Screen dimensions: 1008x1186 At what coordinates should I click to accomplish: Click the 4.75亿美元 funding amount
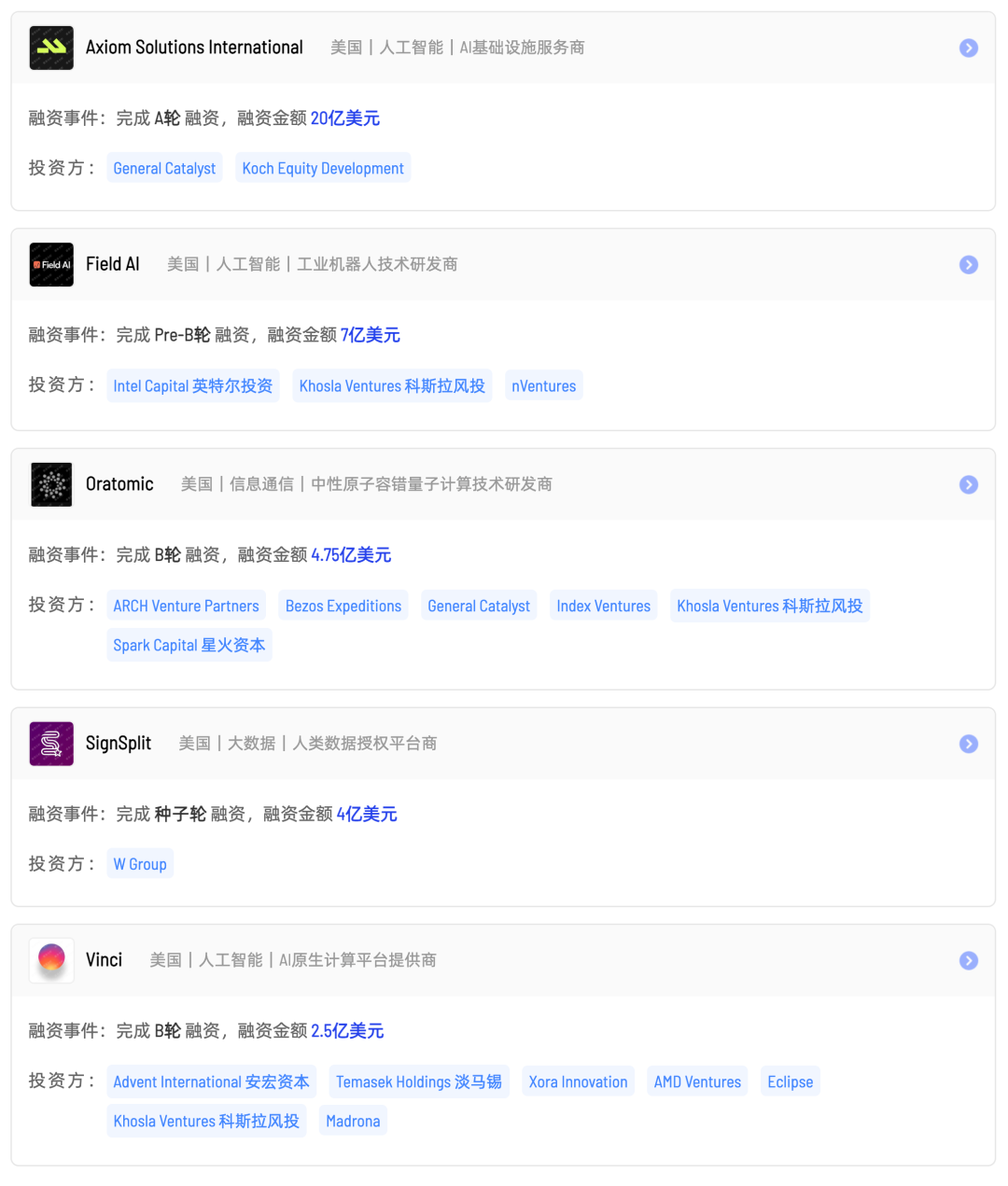[x=351, y=554]
